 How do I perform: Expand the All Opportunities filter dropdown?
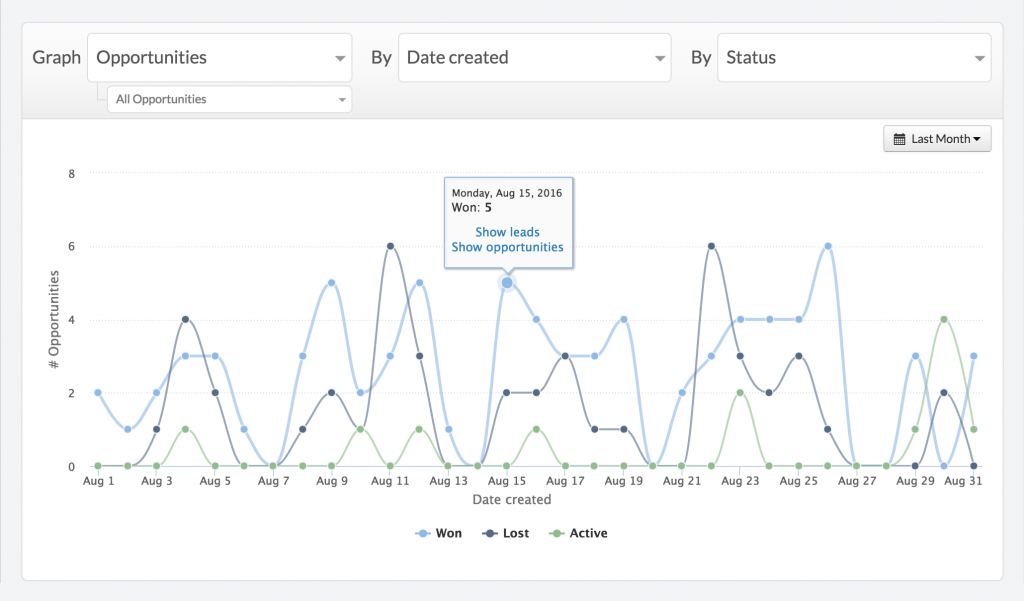click(x=229, y=99)
